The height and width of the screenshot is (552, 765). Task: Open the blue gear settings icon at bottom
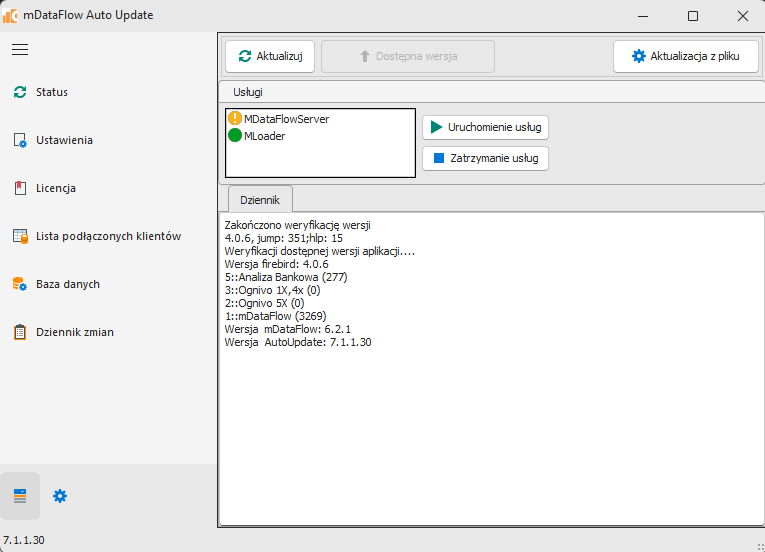[60, 496]
